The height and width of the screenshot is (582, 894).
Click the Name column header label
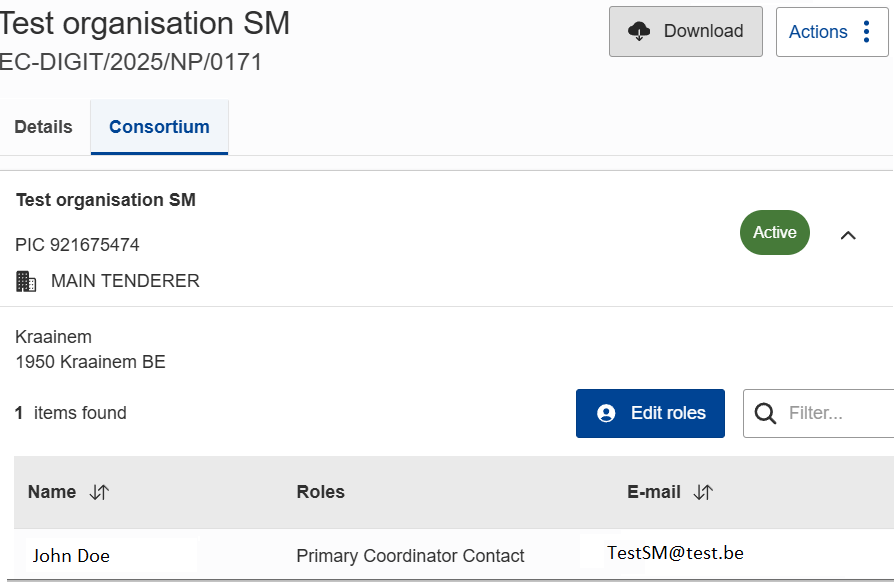[52, 492]
